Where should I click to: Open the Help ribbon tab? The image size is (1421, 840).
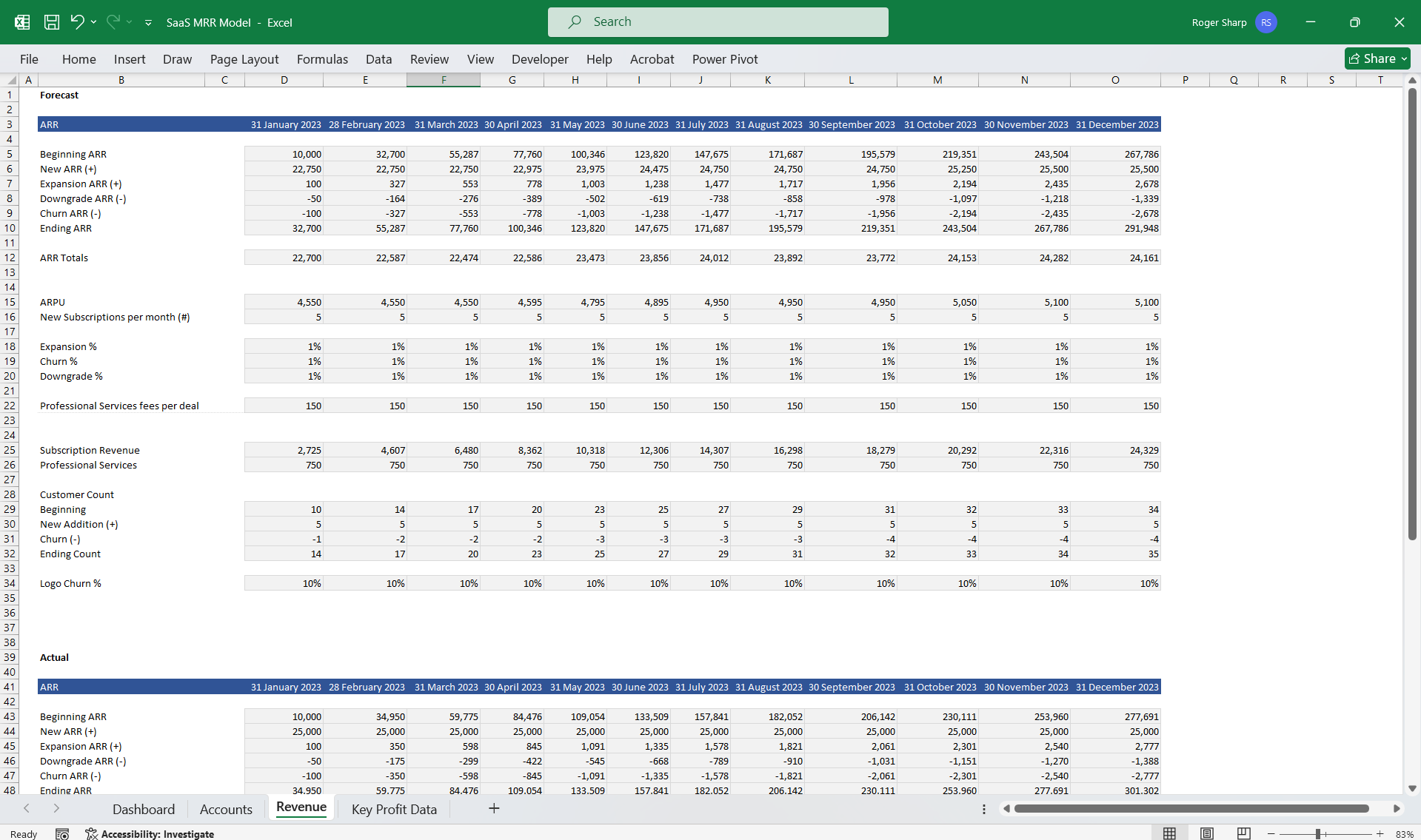(599, 59)
